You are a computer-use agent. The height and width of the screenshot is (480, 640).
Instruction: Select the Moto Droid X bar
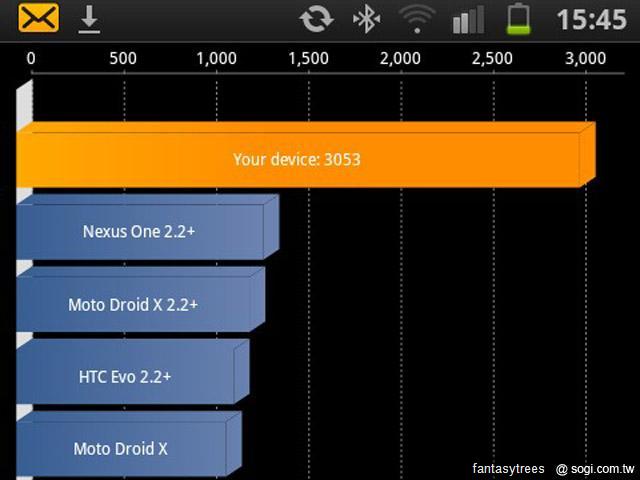tap(129, 444)
